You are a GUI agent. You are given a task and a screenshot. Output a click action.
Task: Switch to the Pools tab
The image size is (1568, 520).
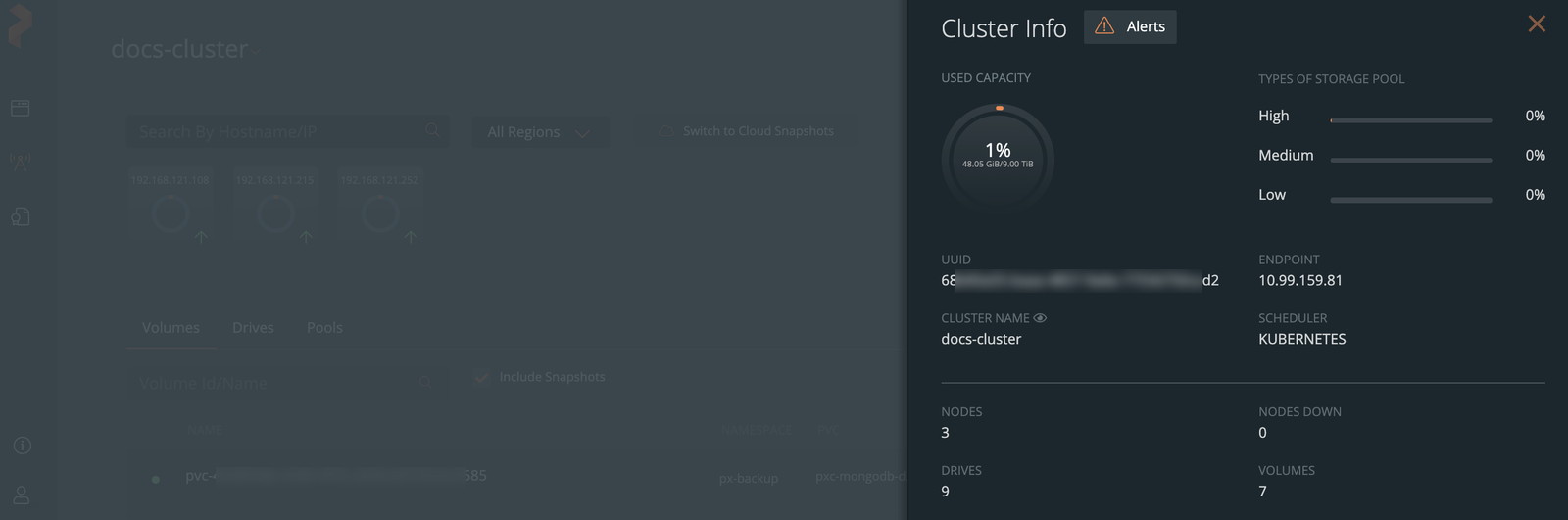pos(324,328)
